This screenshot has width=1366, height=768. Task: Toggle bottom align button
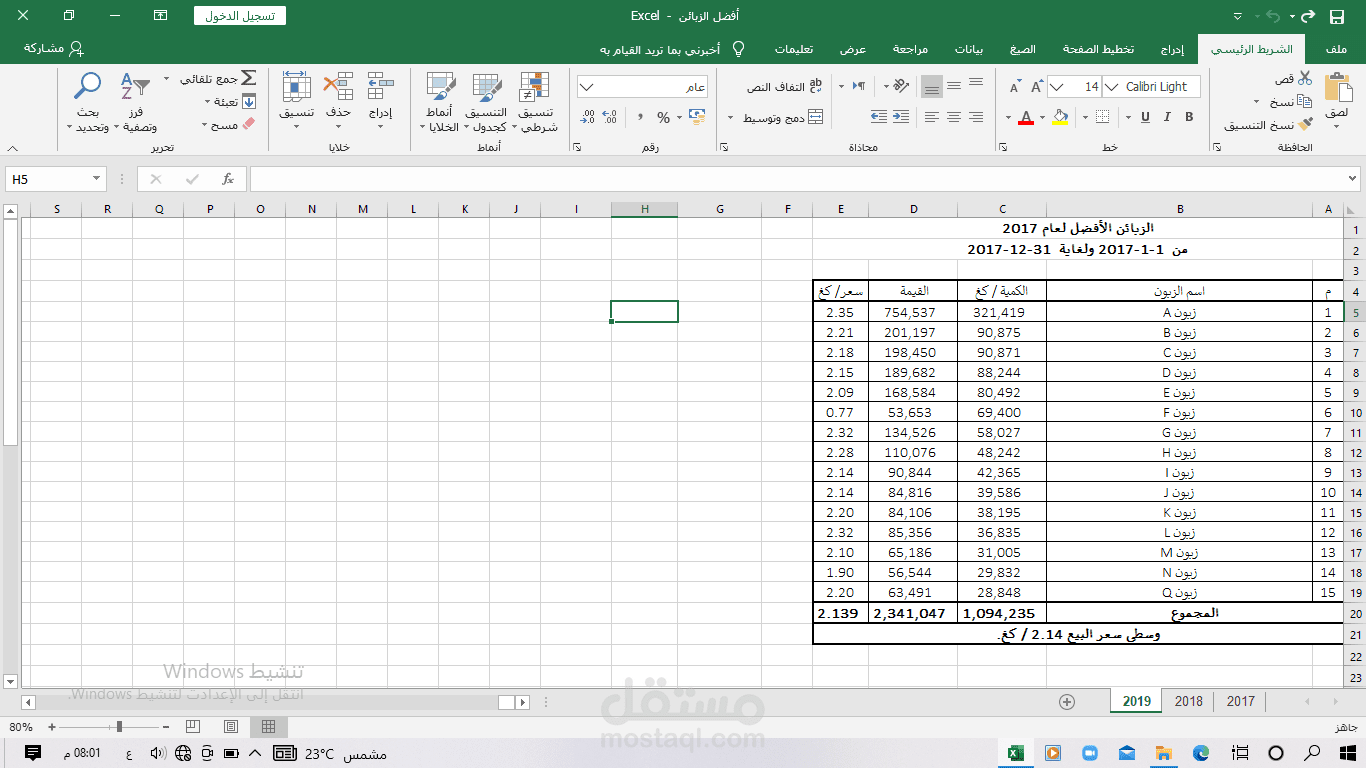[x=932, y=87]
